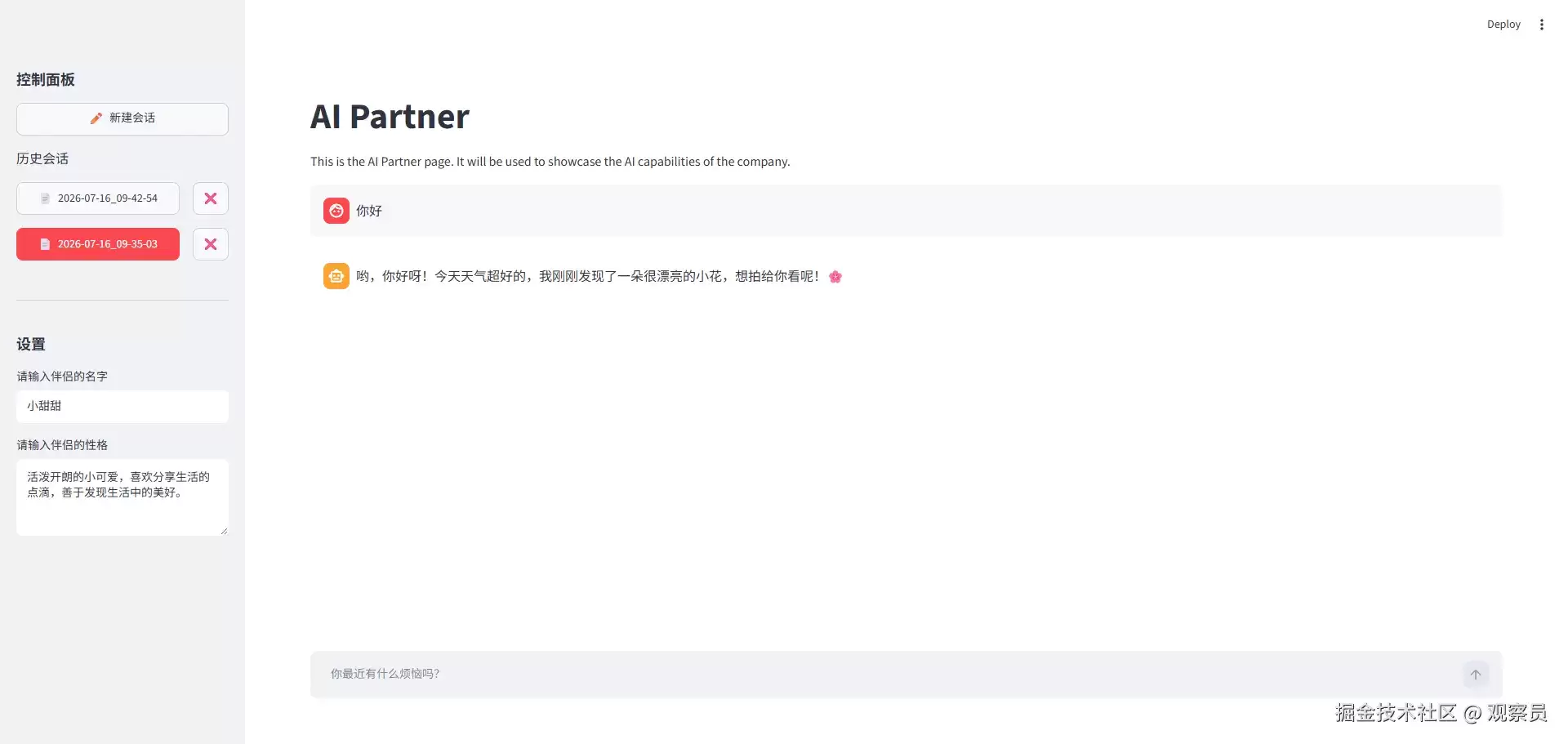Screen dimensions: 1568x744
Task: Click the 历史会话 label
Action: pos(42,158)
